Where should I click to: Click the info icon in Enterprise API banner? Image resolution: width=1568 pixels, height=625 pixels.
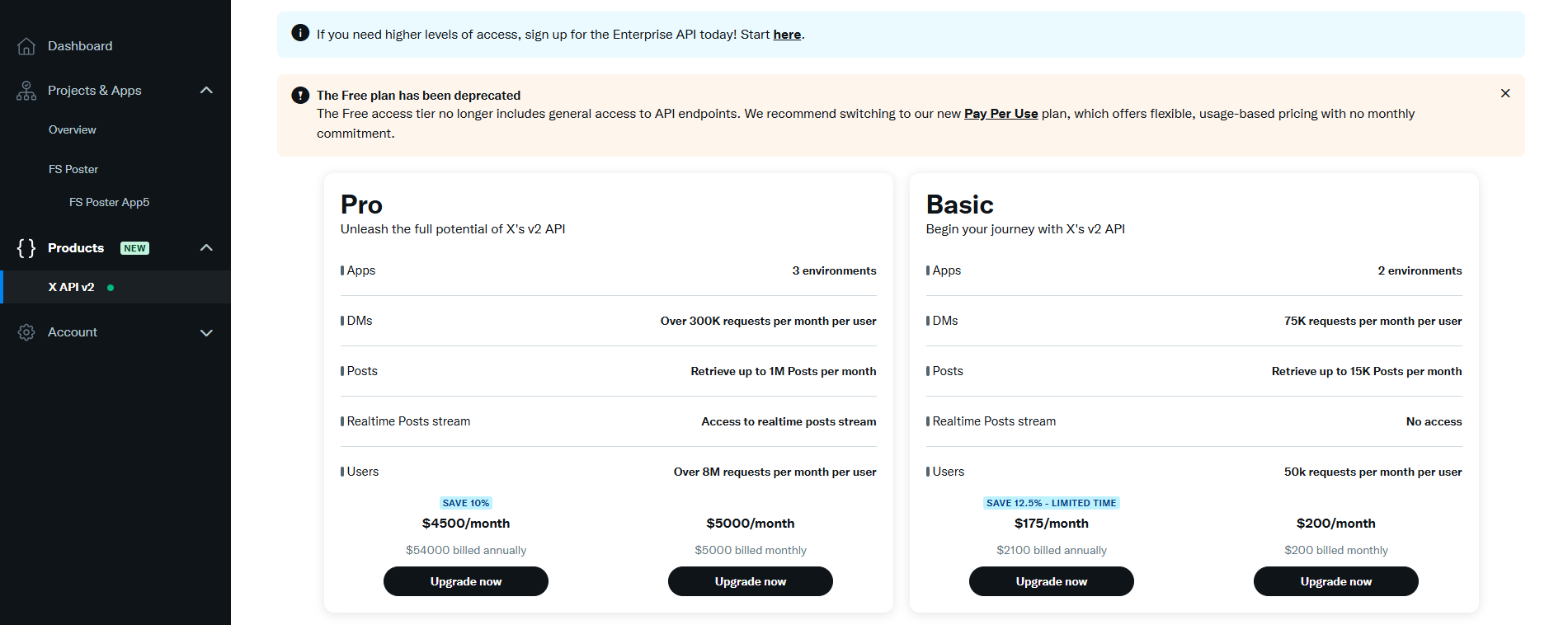pos(300,33)
